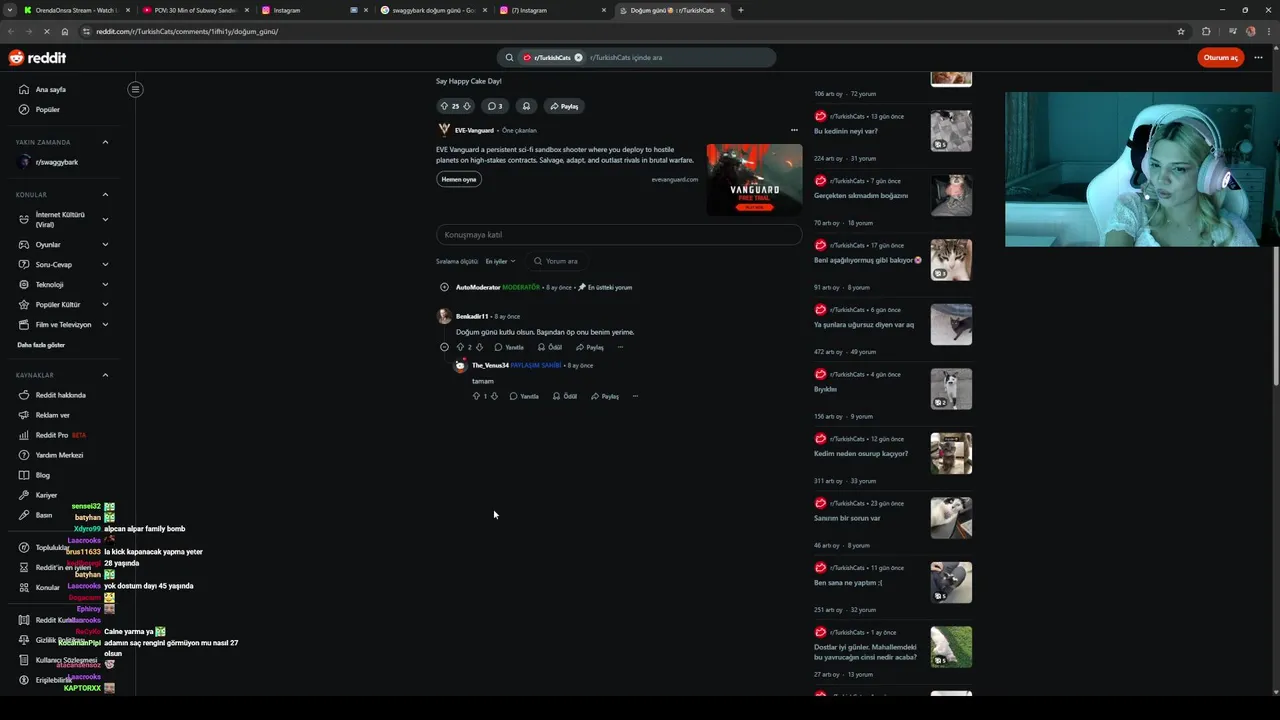Screen dimensions: 1280x720
Task: Upvote Benkadir11's comment
Action: click(x=460, y=347)
